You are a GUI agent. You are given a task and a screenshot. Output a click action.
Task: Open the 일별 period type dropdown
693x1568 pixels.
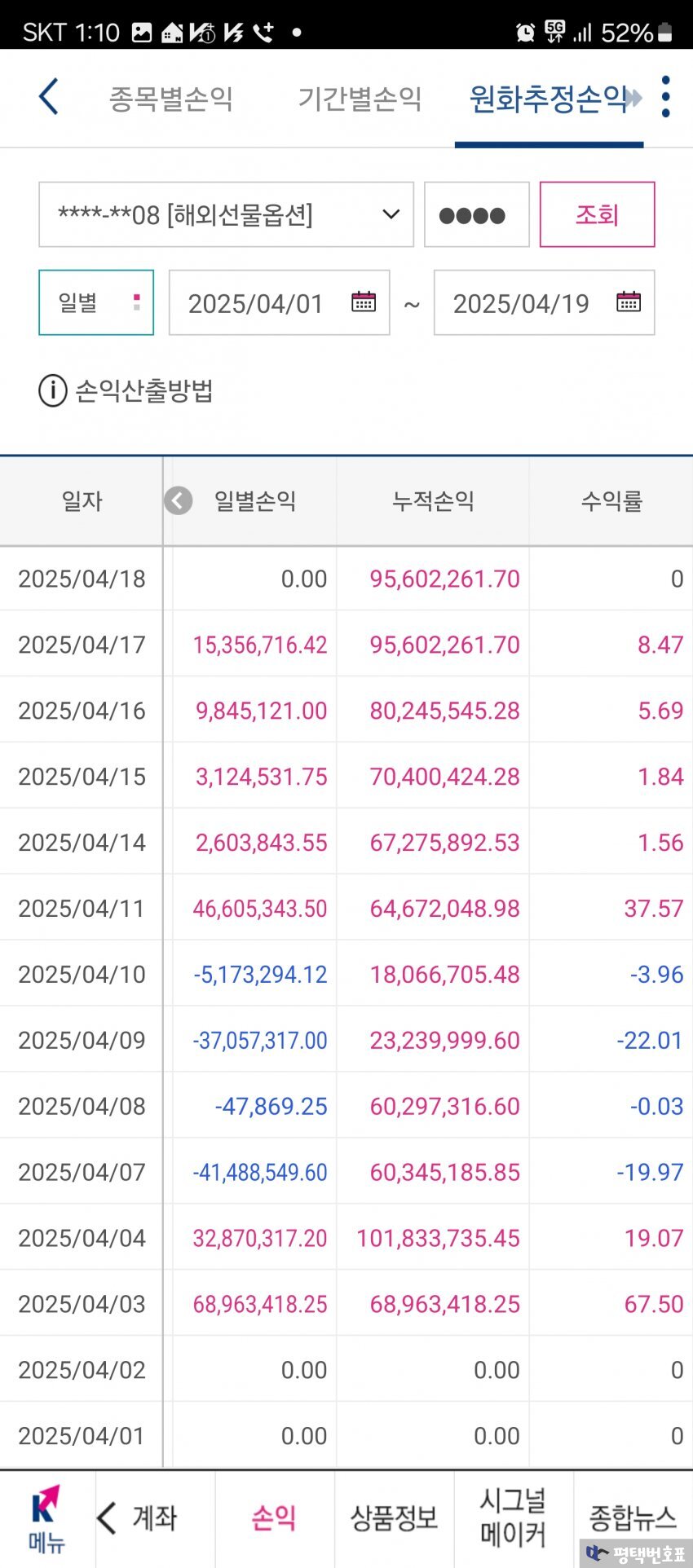[x=96, y=302]
